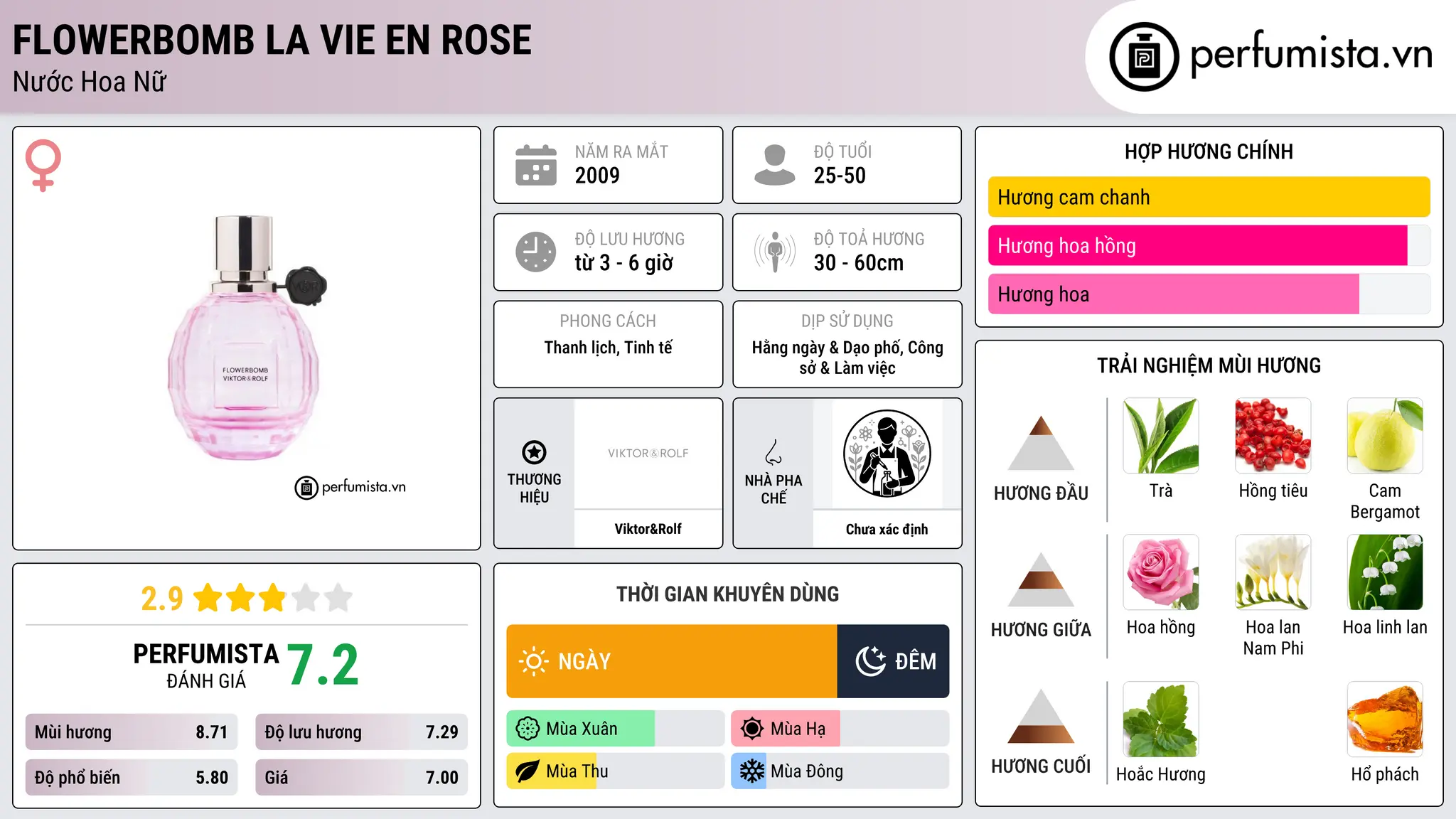This screenshot has height=819, width=1456.
Task: Click the sillage icon beside Độ toả hương
Action: pyautogui.click(x=775, y=252)
